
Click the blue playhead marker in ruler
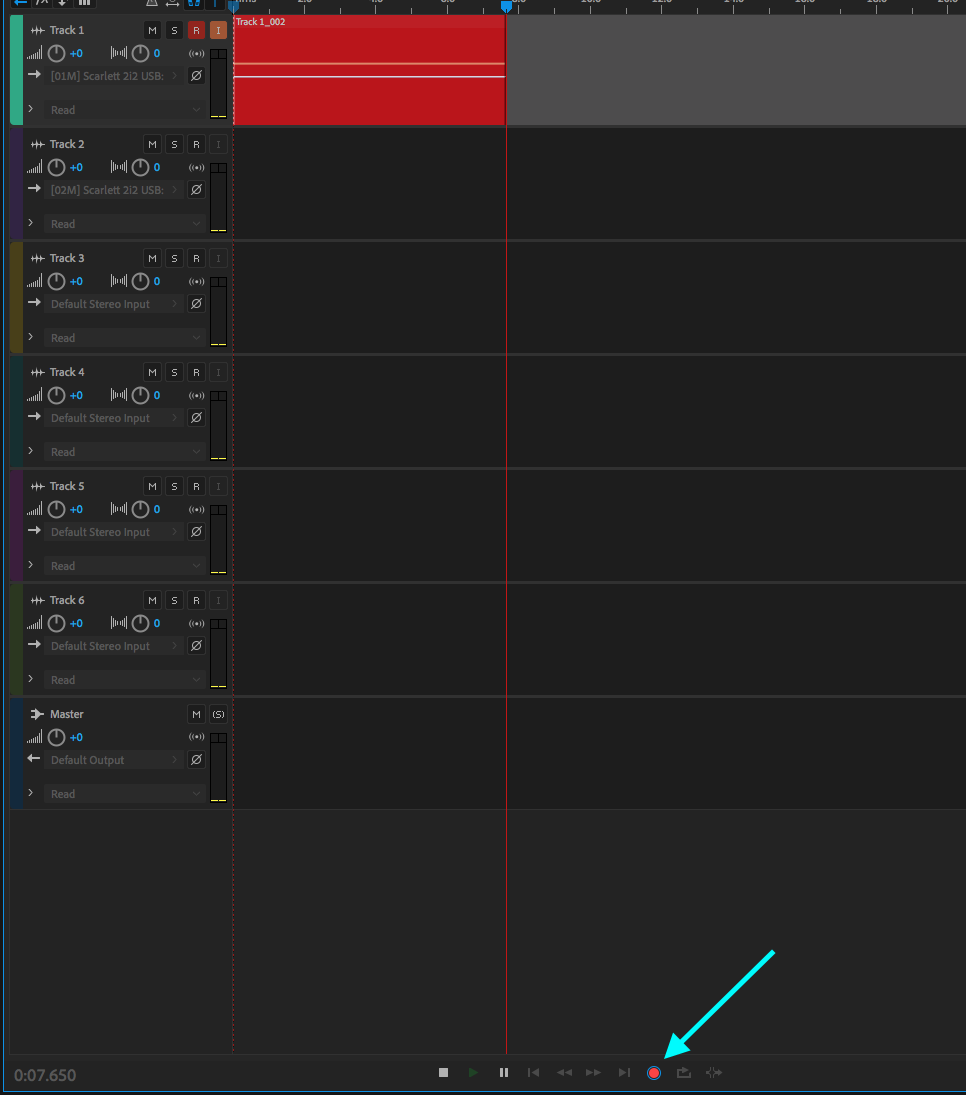click(x=506, y=6)
